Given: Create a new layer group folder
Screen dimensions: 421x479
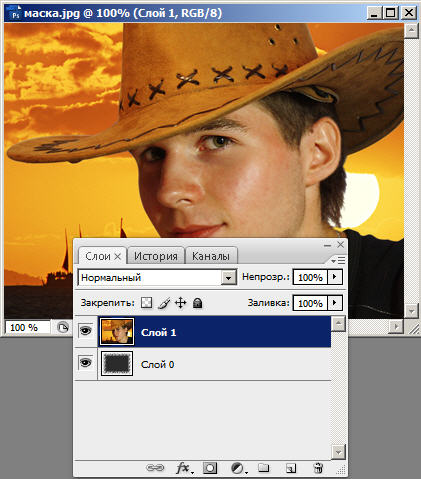Looking at the screenshot, I should tap(264, 468).
